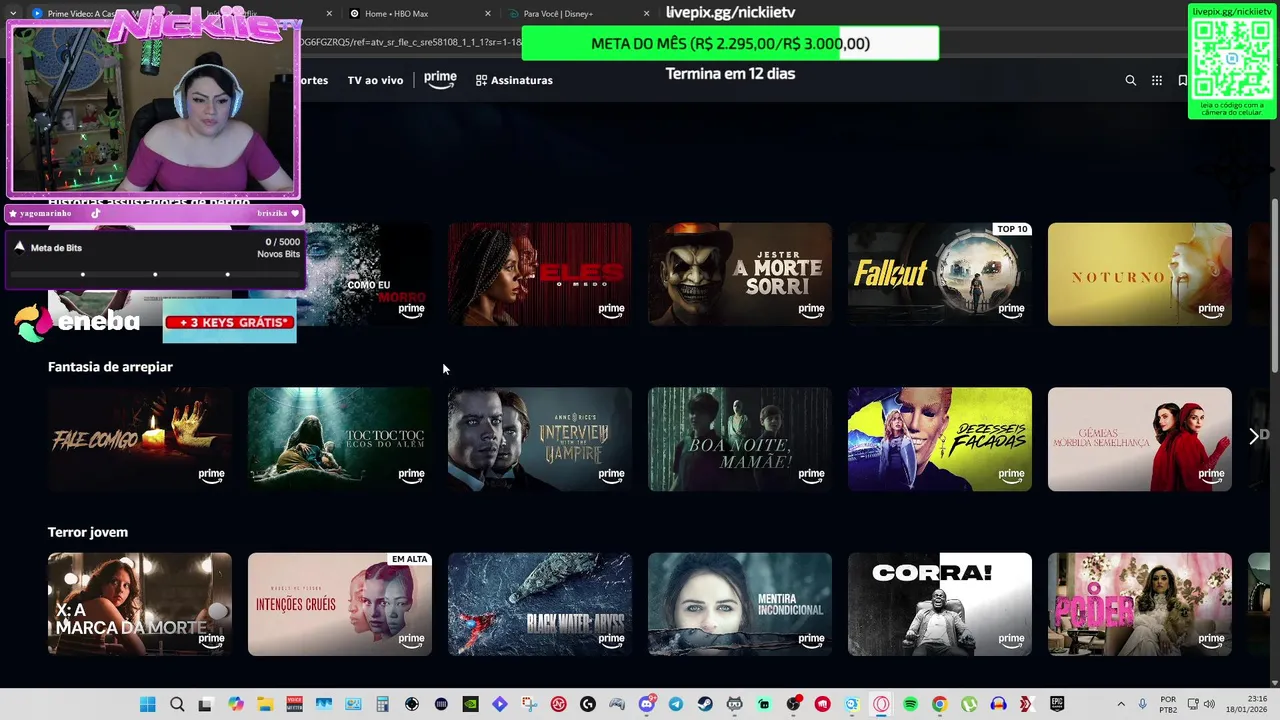Click the microphone tray icon
This screenshot has width=1280, height=720.
tap(1142, 704)
